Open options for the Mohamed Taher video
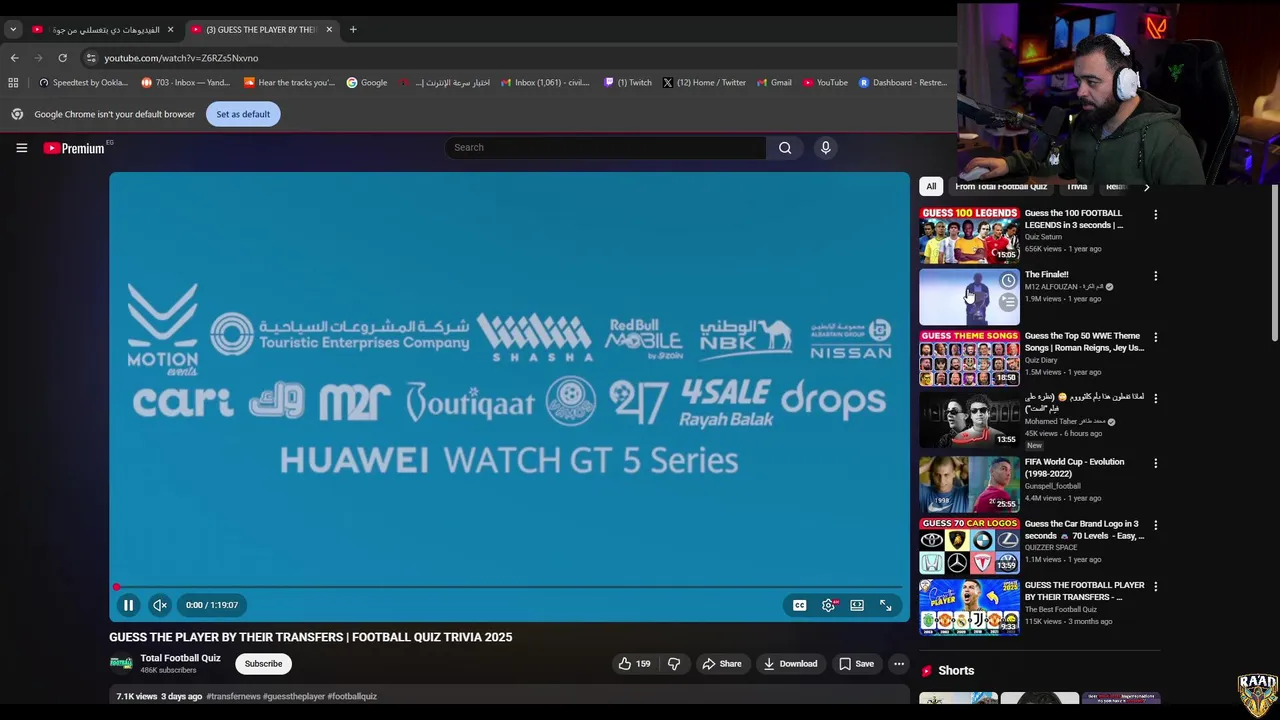Image resolution: width=1280 pixels, height=720 pixels. coord(1155,399)
